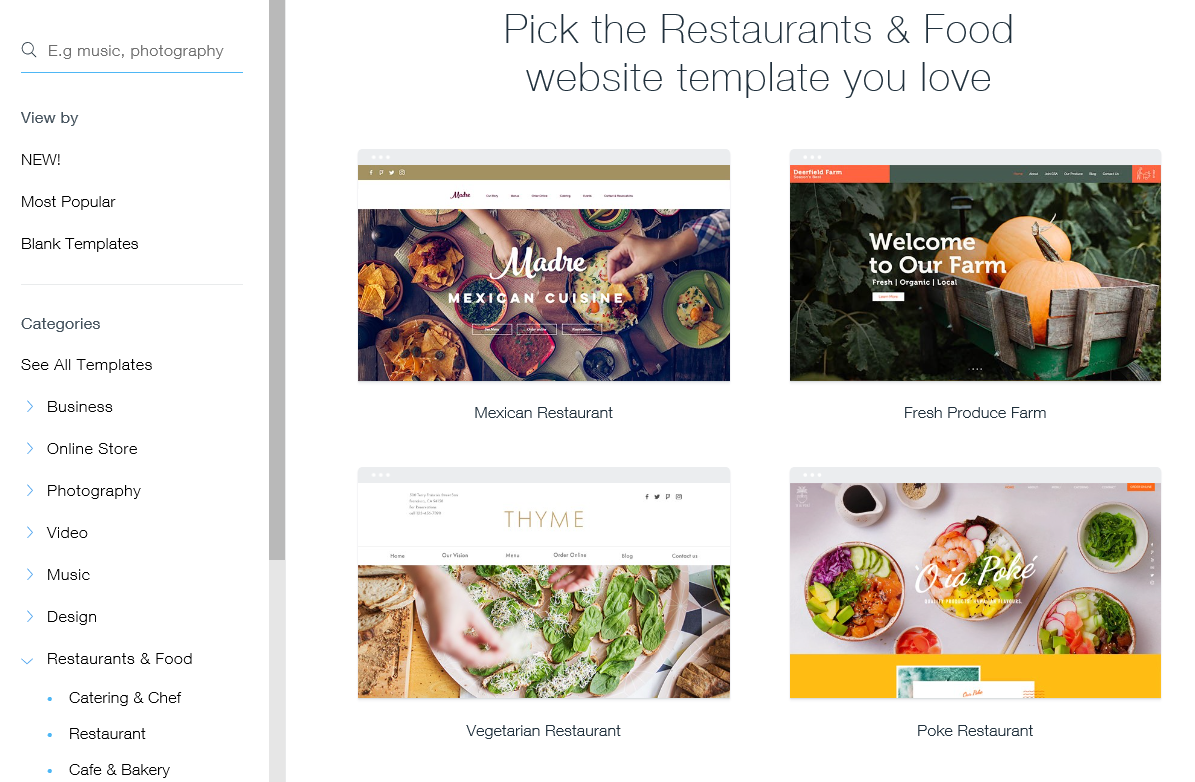Image resolution: width=1195 pixels, height=782 pixels.
Task: Collapse the Restaurants & Food chevron
Action: pyautogui.click(x=27, y=660)
